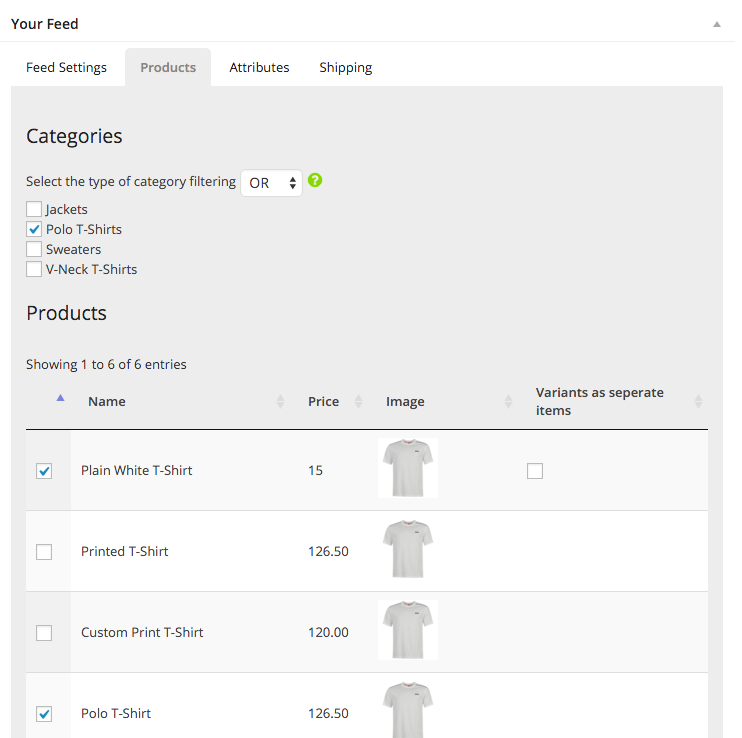
Task: Check the Jackets category checkbox
Action: click(x=34, y=209)
